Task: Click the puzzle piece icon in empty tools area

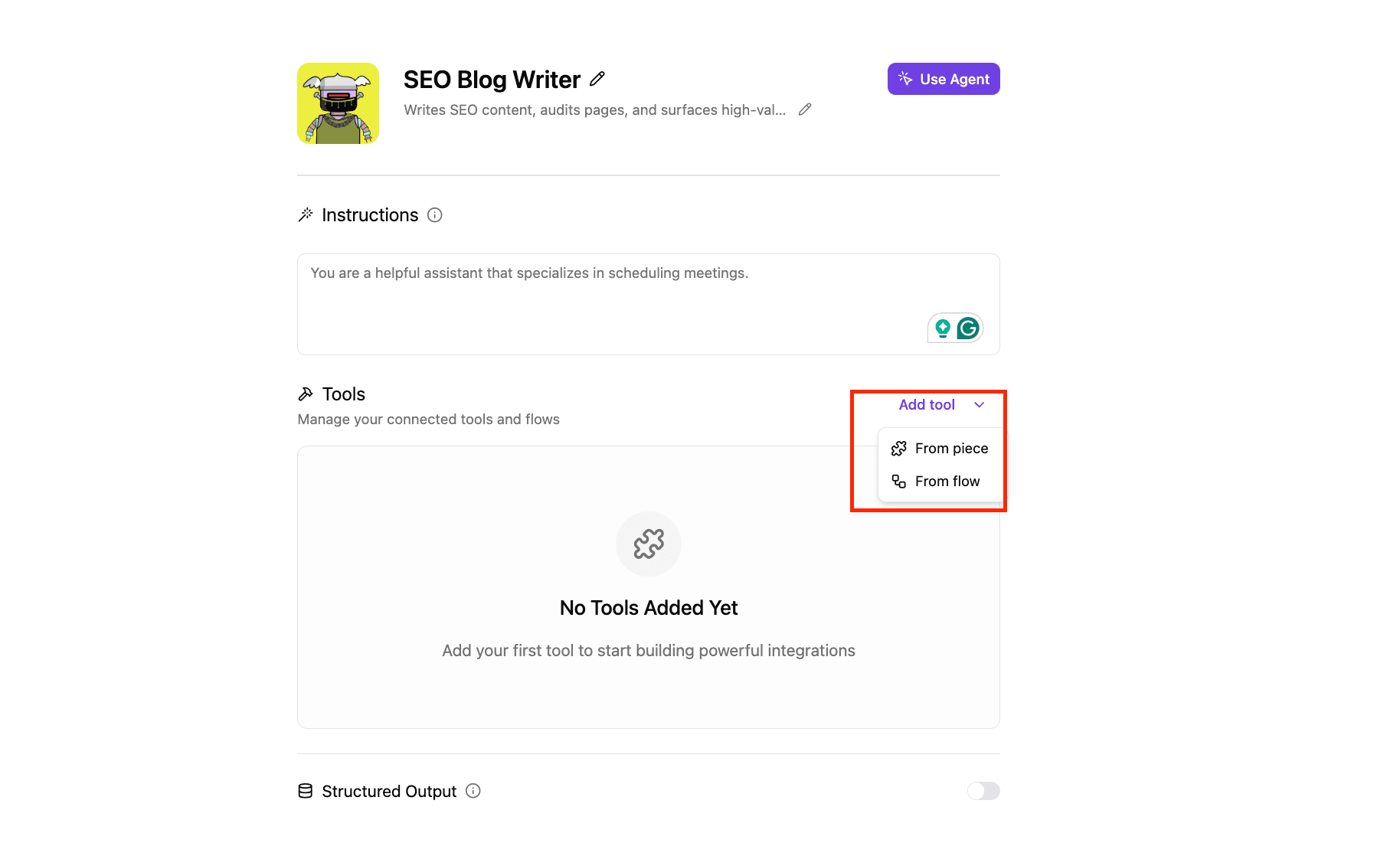Action: [649, 544]
